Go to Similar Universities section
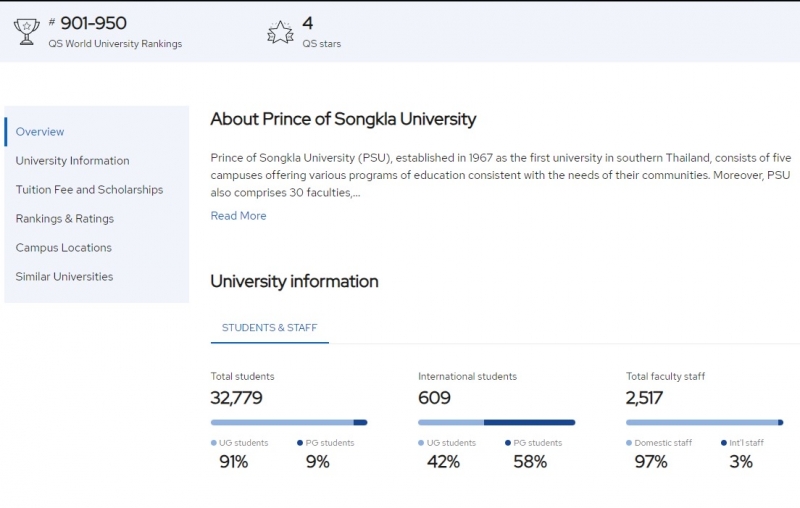 coord(64,277)
